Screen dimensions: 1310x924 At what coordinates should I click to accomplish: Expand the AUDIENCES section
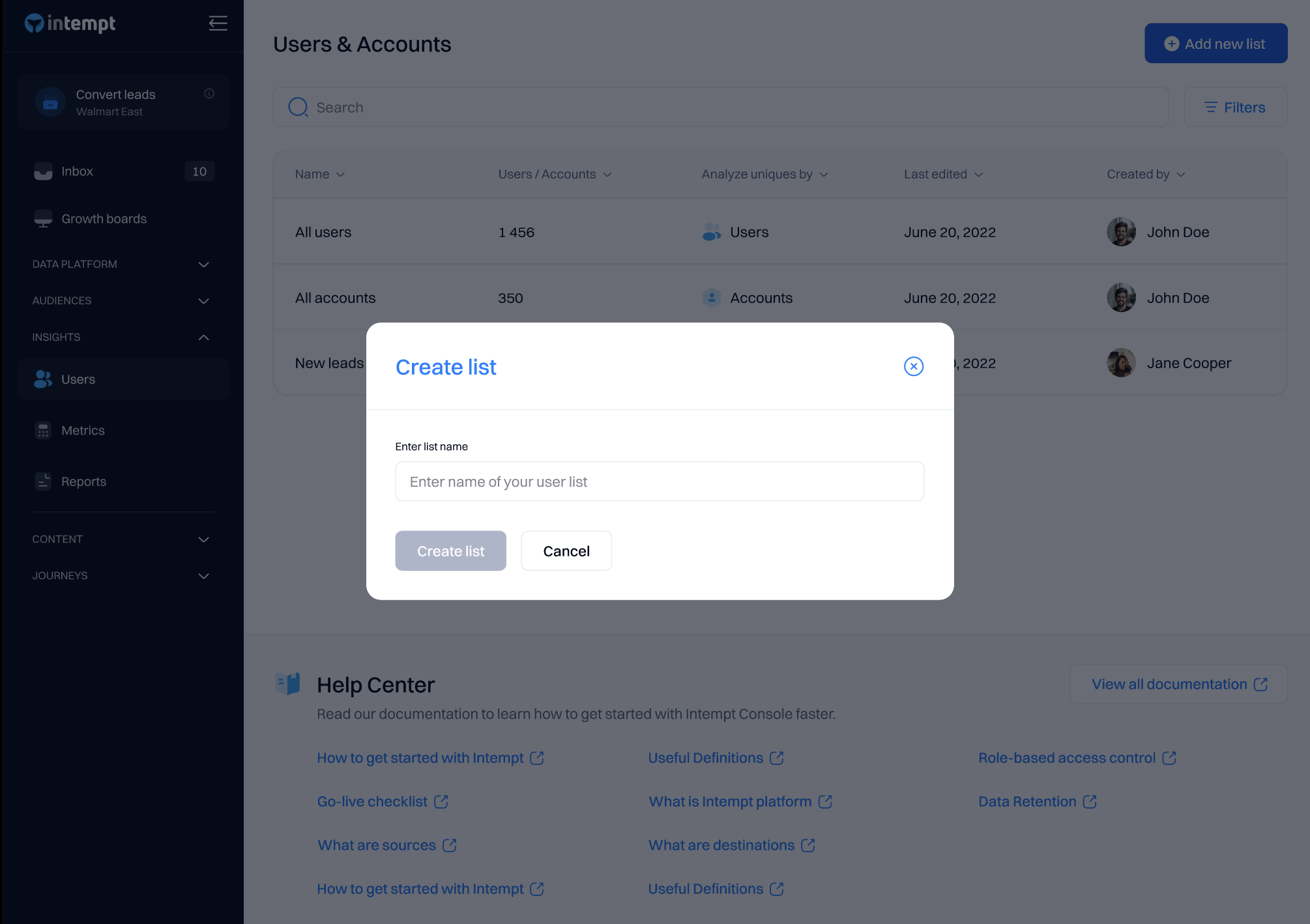pyautogui.click(x=203, y=301)
